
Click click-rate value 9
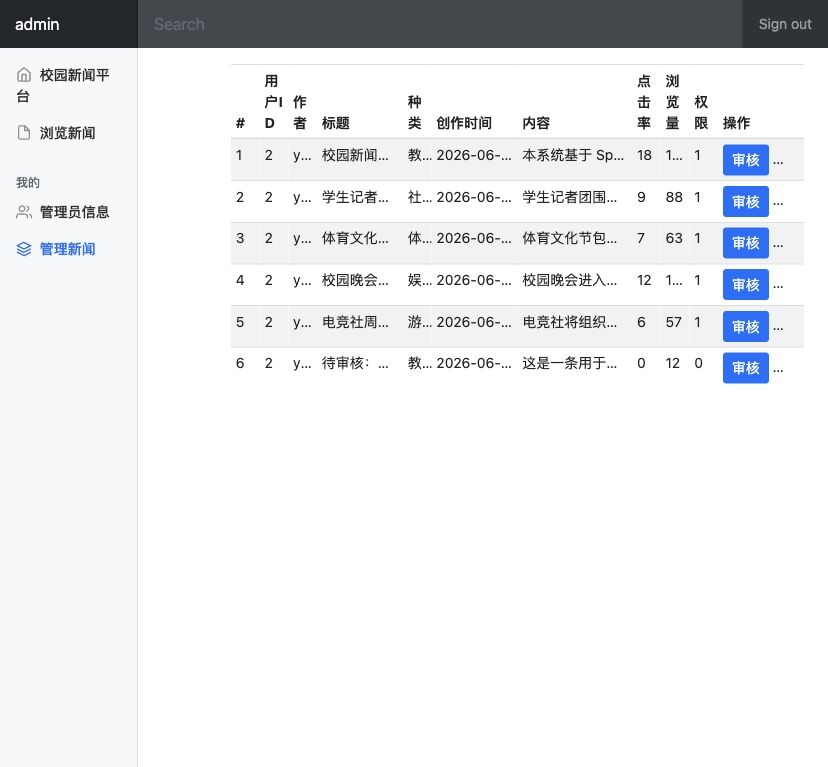tap(641, 197)
